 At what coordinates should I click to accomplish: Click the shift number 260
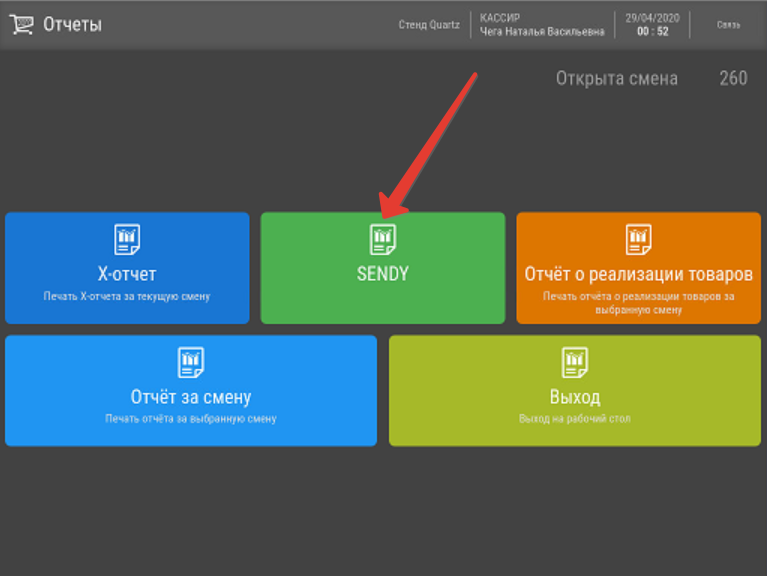click(x=733, y=78)
